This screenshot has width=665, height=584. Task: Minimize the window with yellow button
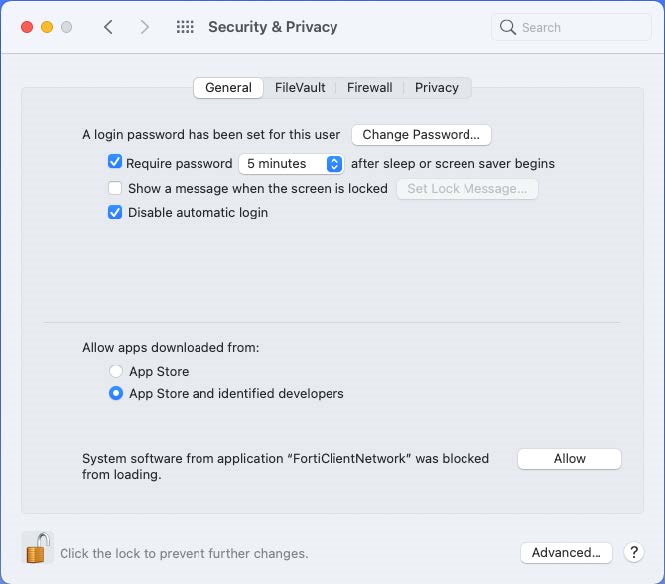[x=46, y=27]
